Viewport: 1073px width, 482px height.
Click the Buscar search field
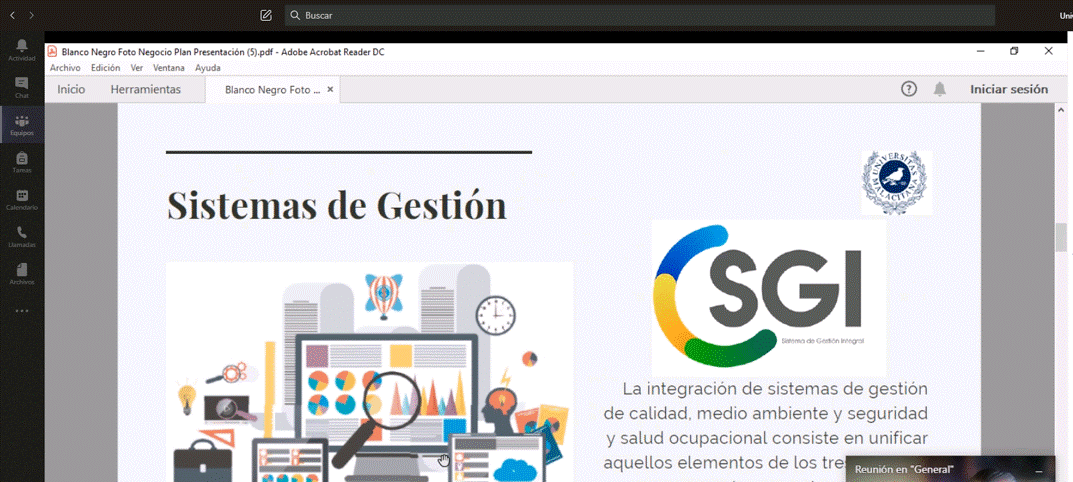point(639,15)
